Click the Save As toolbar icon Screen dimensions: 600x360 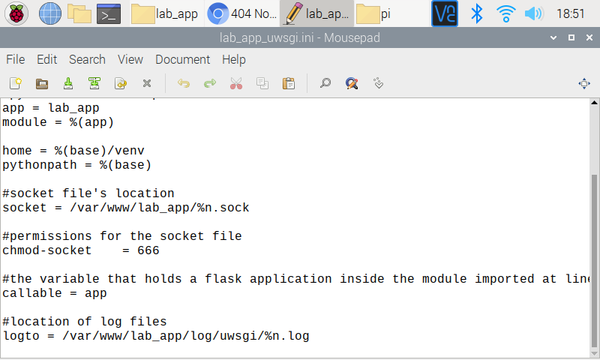(94, 83)
